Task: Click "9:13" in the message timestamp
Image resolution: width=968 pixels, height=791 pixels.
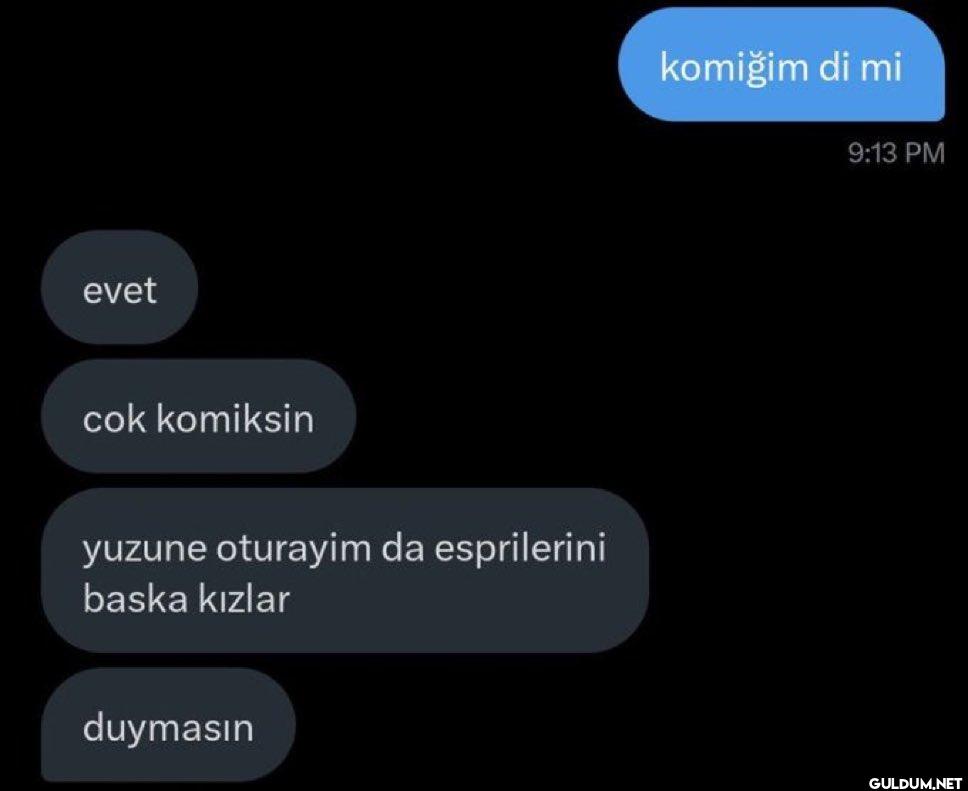Action: [872, 153]
